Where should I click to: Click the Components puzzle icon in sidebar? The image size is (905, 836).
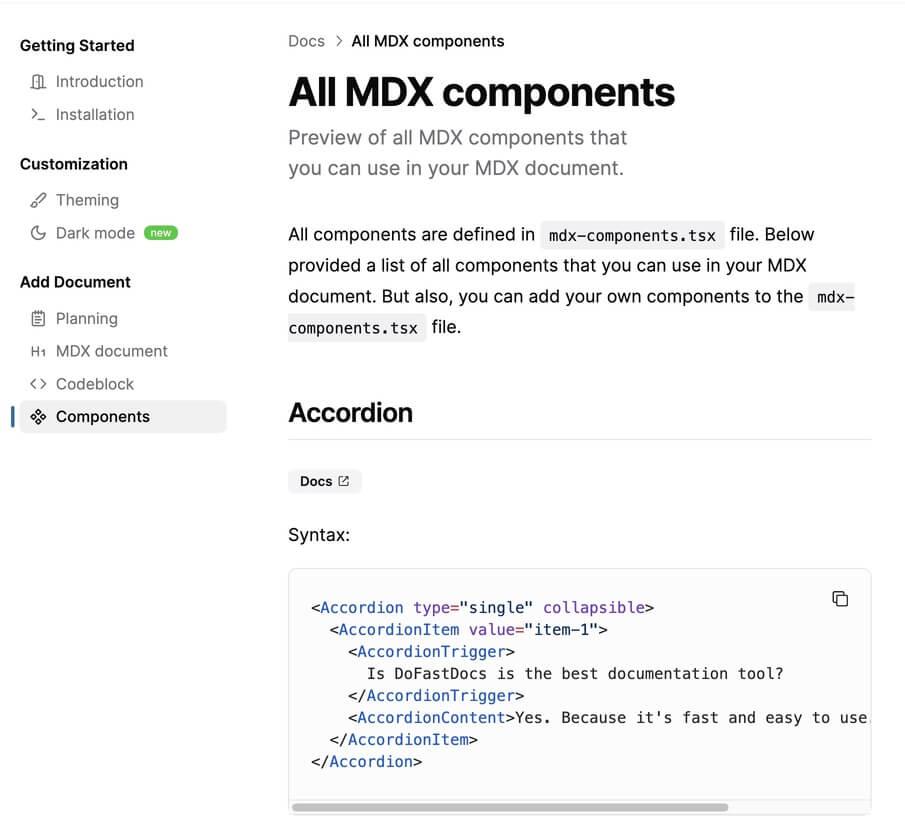click(x=38, y=417)
